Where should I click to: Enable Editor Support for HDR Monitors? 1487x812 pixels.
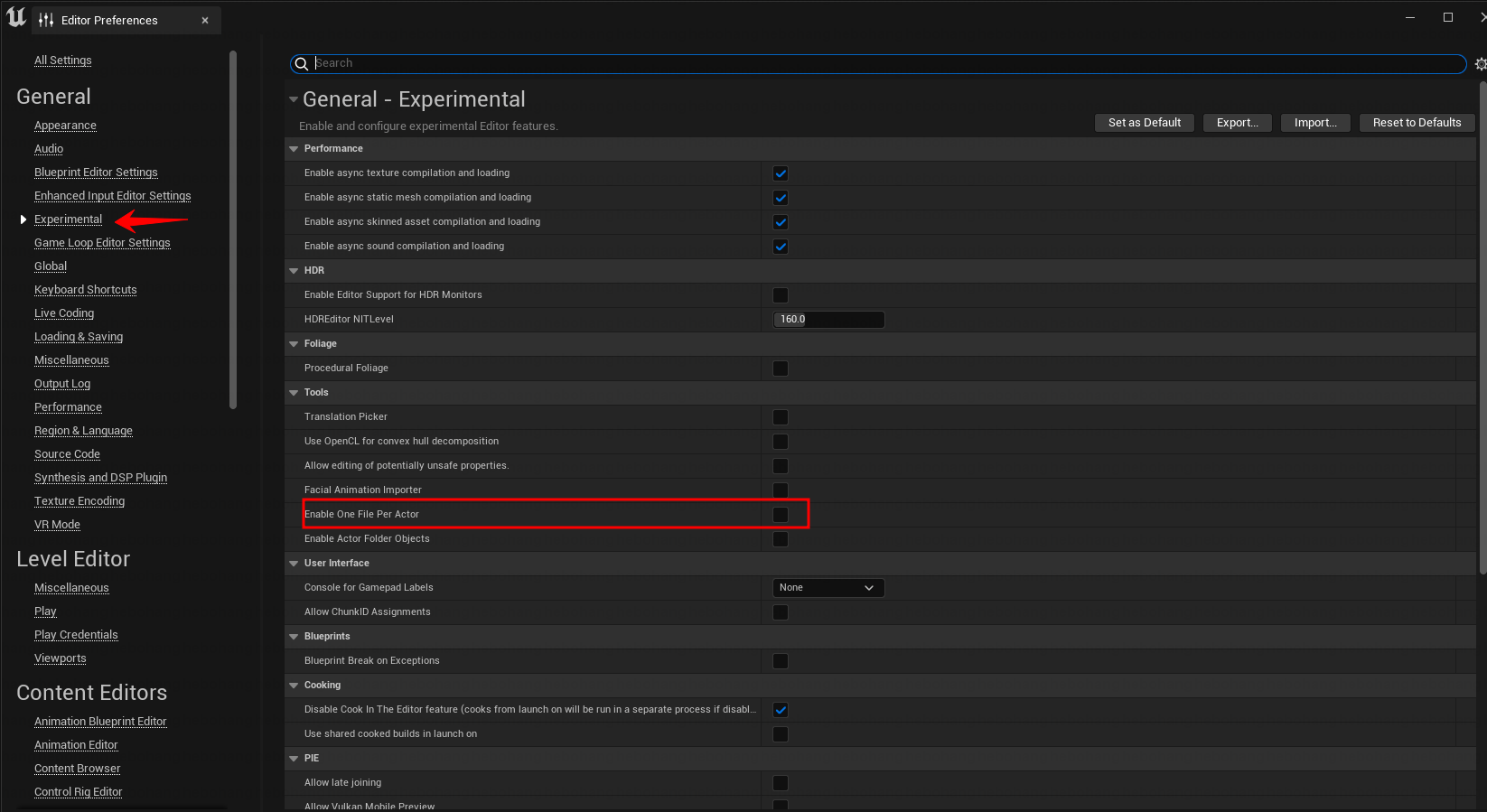click(781, 295)
